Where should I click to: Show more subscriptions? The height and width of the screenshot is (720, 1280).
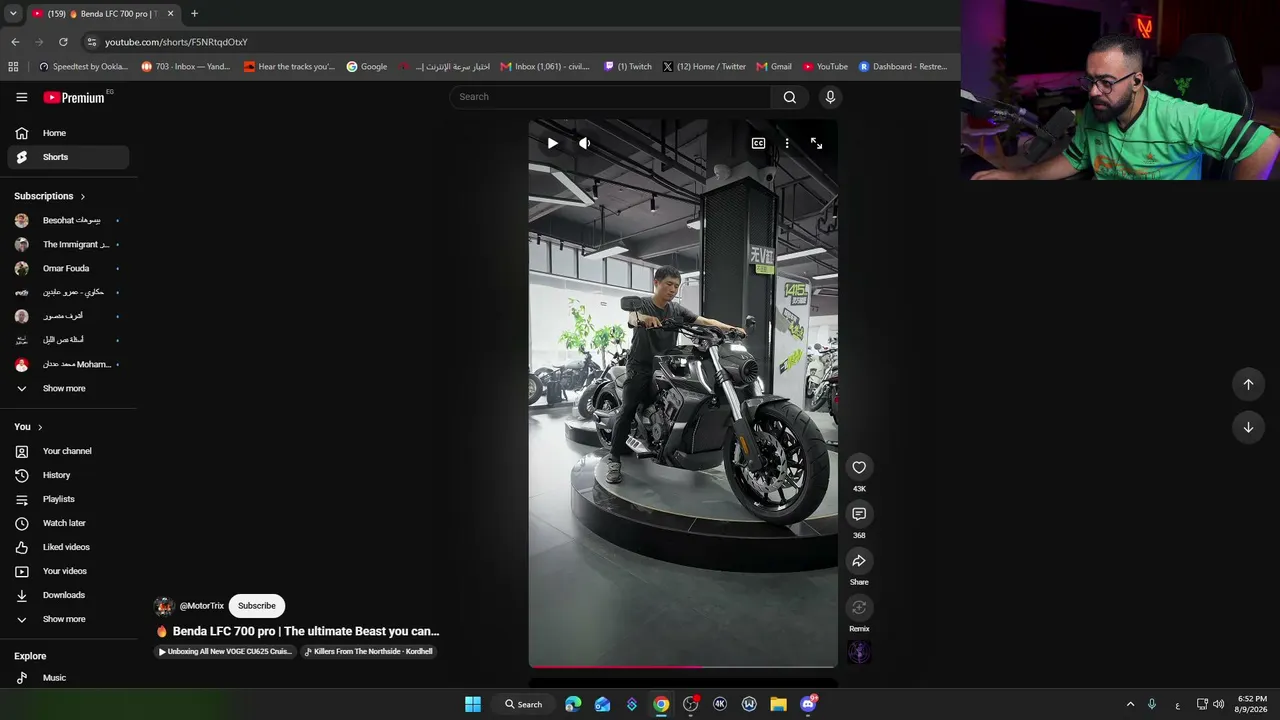[68, 388]
